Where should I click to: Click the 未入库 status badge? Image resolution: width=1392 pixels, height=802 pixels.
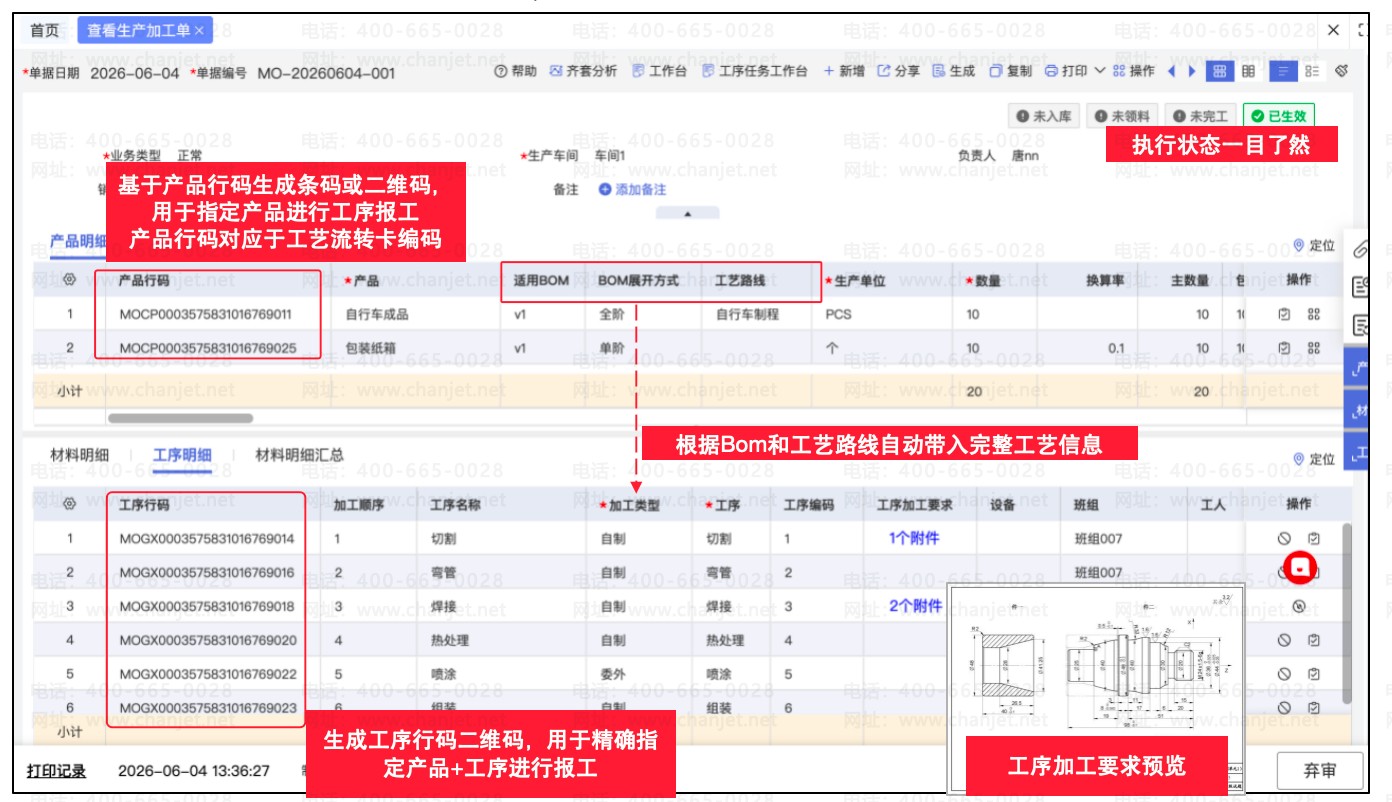click(x=1043, y=117)
